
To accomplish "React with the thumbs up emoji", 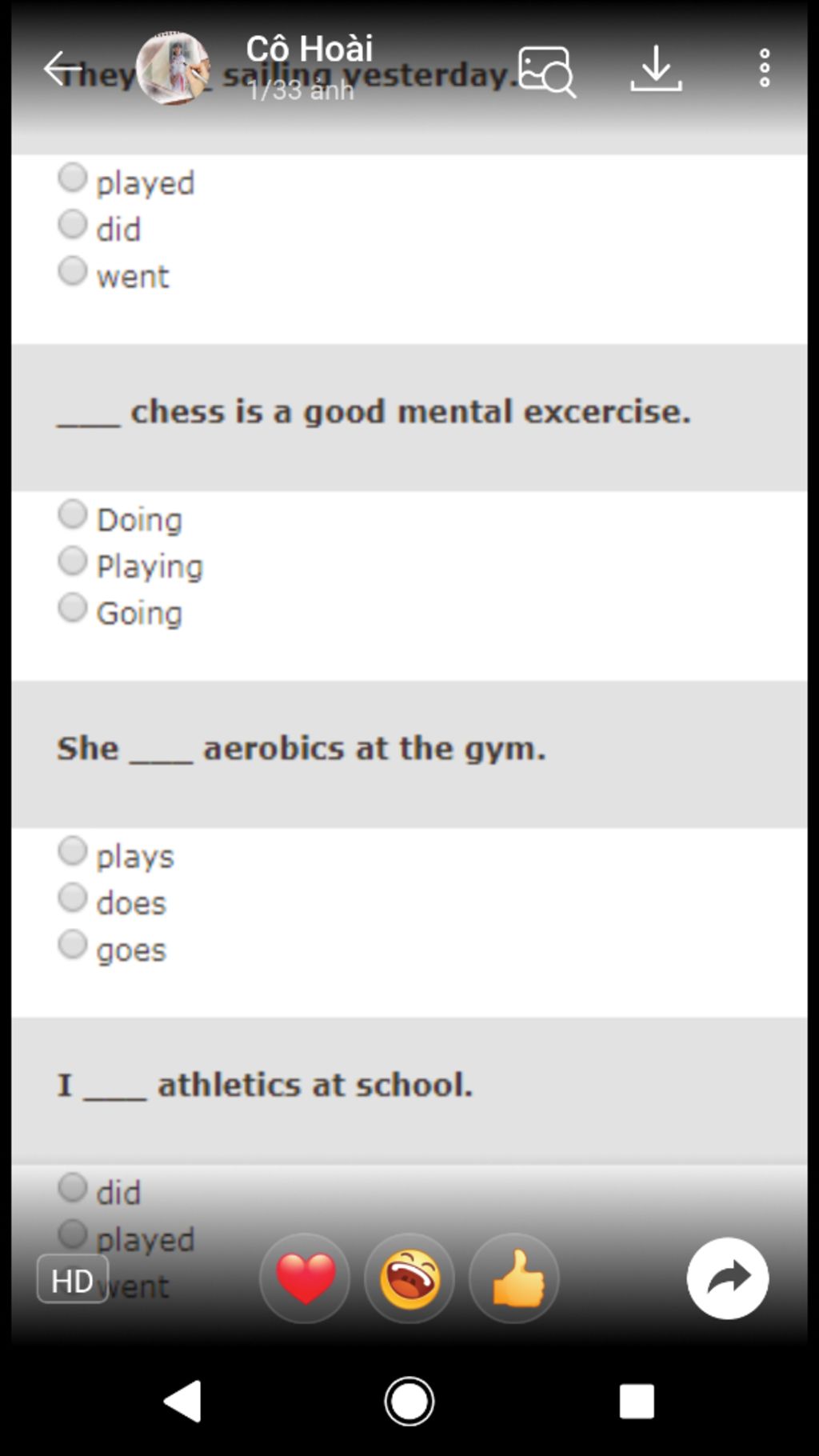I will 514,1278.
